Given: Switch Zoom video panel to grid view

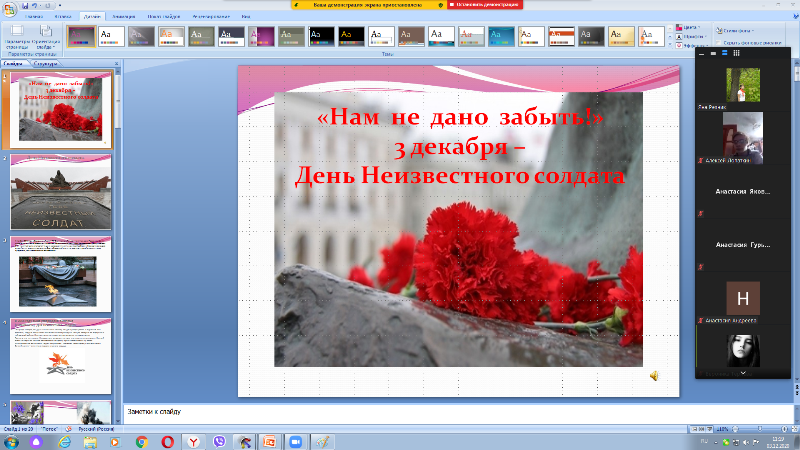Looking at the screenshot, I should pos(736,53).
